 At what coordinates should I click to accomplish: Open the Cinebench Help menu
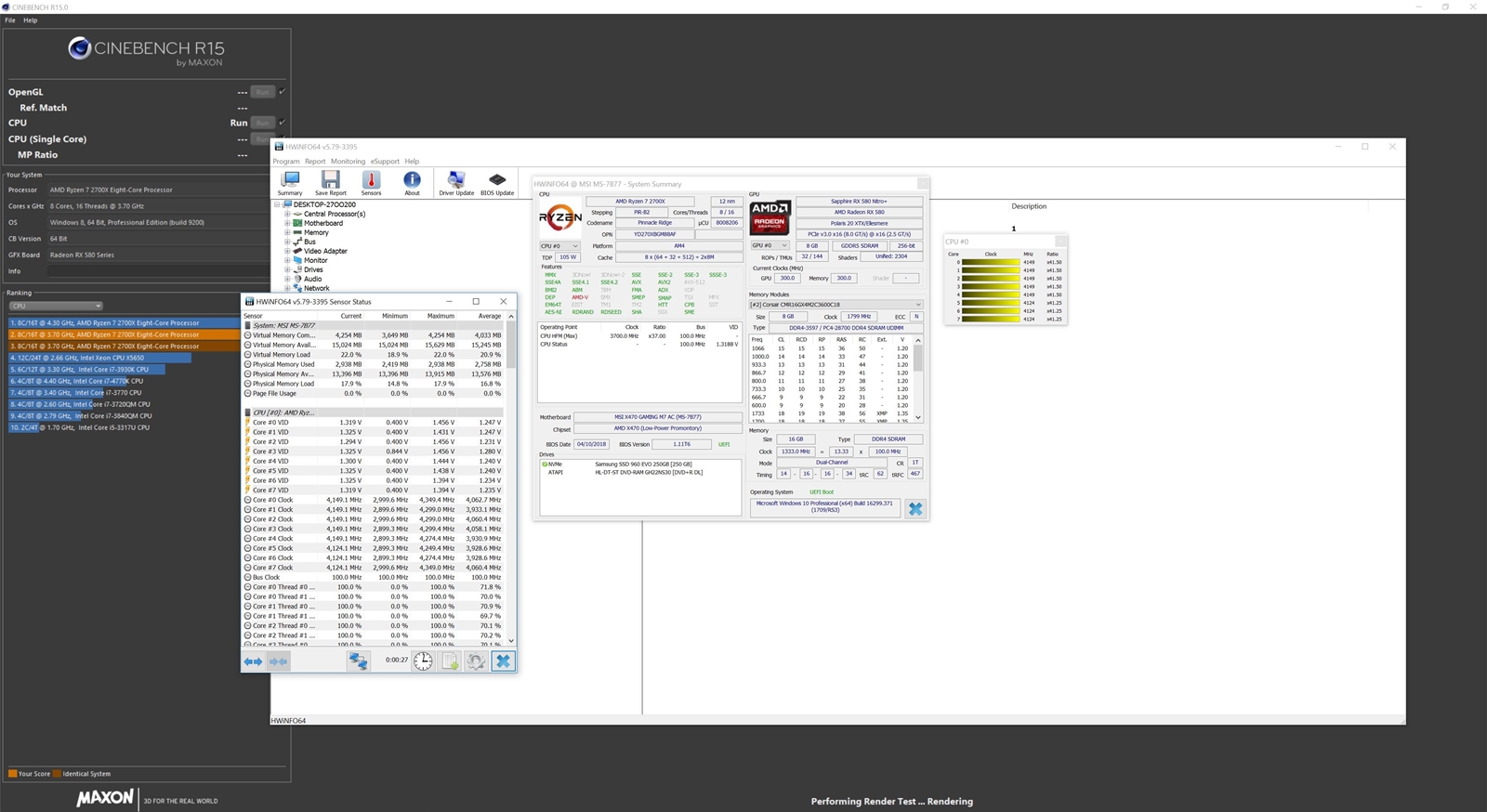[x=31, y=20]
